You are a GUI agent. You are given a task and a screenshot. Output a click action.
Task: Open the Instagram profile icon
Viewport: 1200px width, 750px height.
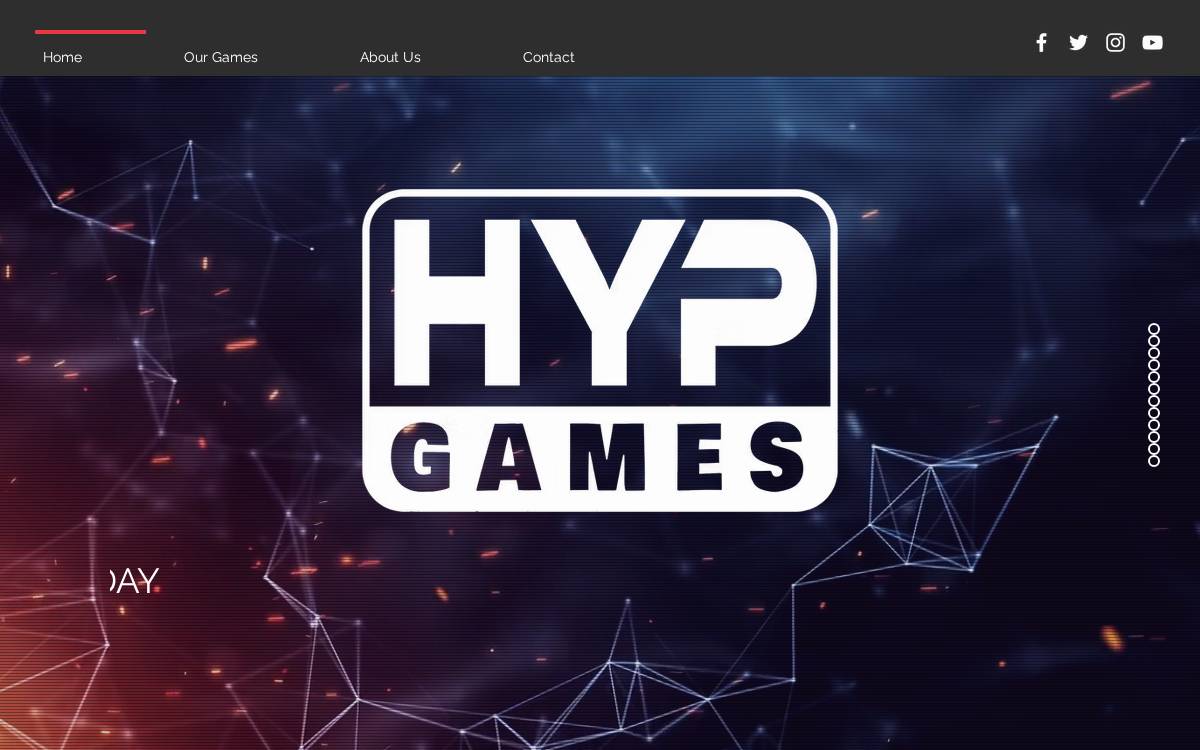tap(1115, 42)
